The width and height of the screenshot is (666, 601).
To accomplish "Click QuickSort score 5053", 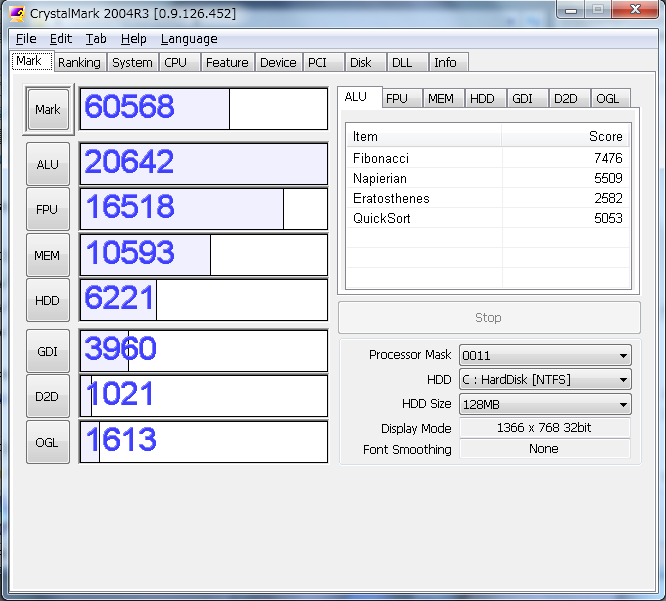I will click(608, 218).
